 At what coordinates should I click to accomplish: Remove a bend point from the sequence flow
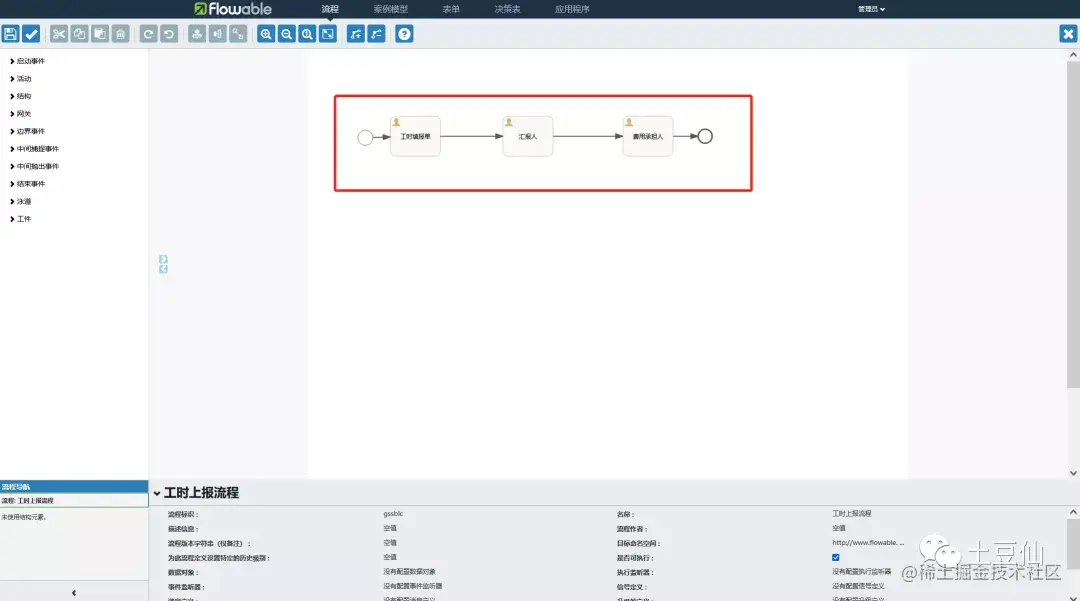tap(376, 34)
